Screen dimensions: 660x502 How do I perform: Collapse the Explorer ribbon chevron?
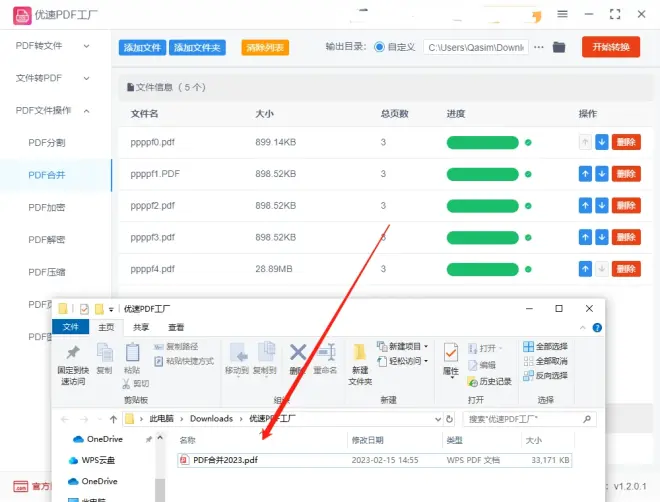point(583,327)
